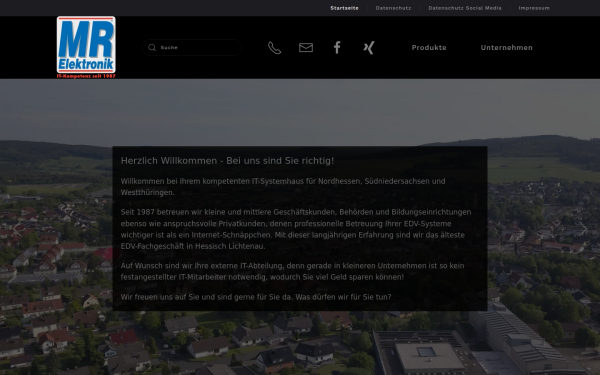Screen dimensions: 600x375
Task: Open the email envelope icon
Action: [306, 47]
